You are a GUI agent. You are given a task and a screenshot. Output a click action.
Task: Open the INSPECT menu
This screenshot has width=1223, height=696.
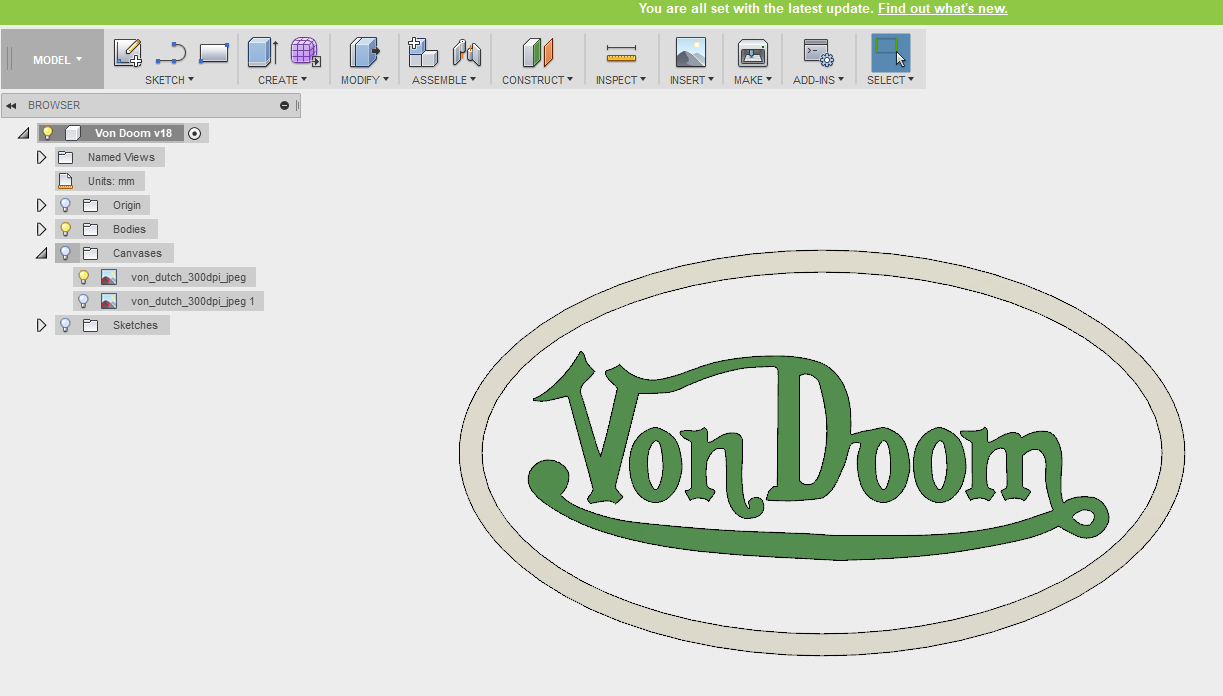[621, 80]
